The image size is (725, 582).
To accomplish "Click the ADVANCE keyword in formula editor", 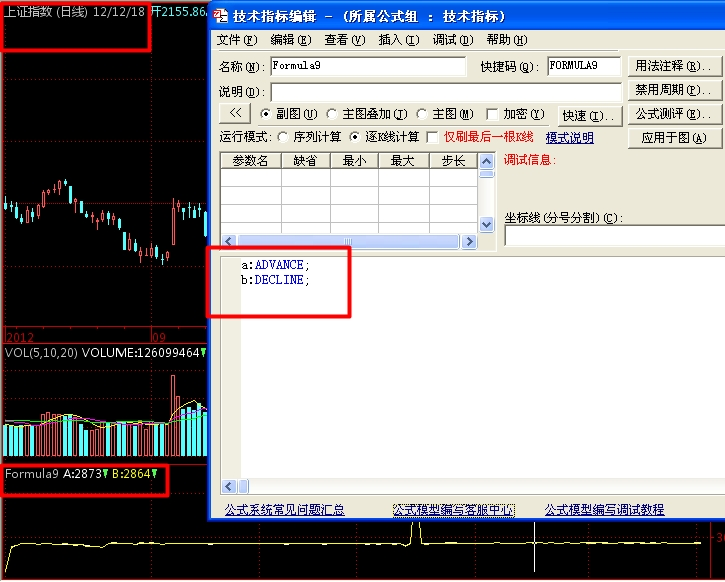I will tap(279, 265).
